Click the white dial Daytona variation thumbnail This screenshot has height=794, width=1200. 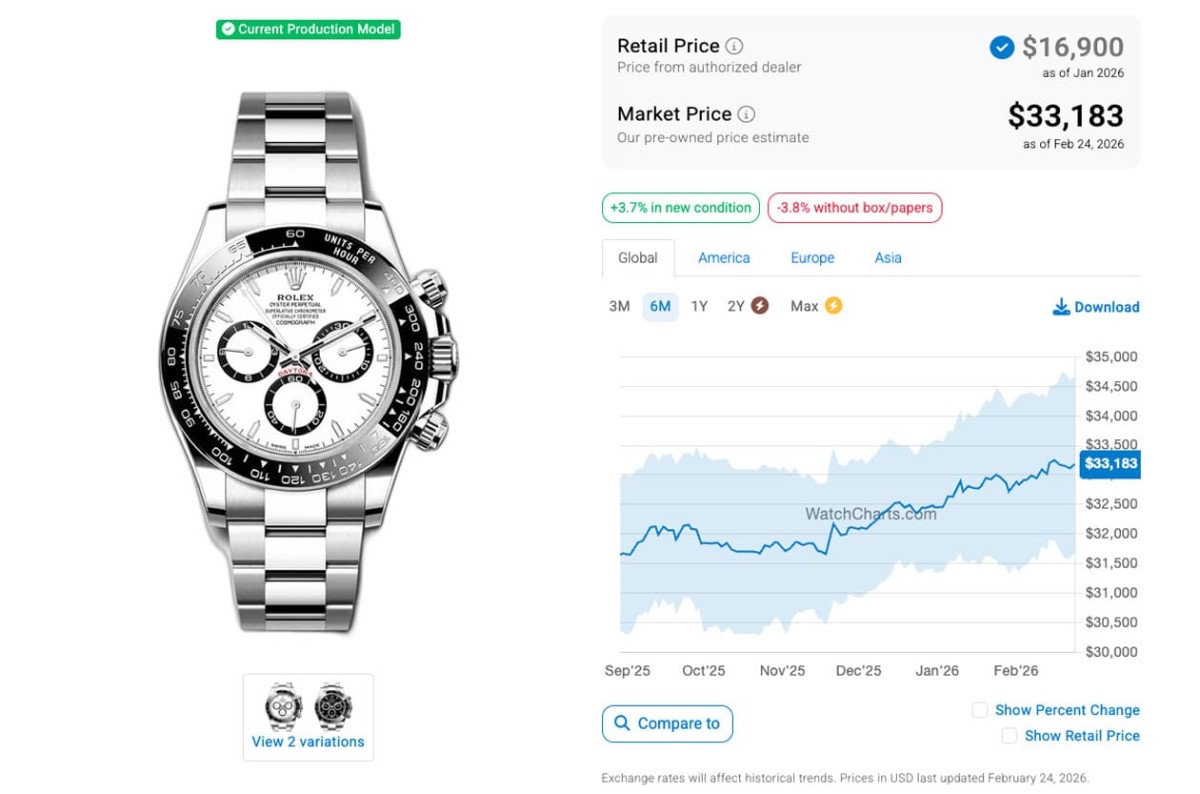284,707
